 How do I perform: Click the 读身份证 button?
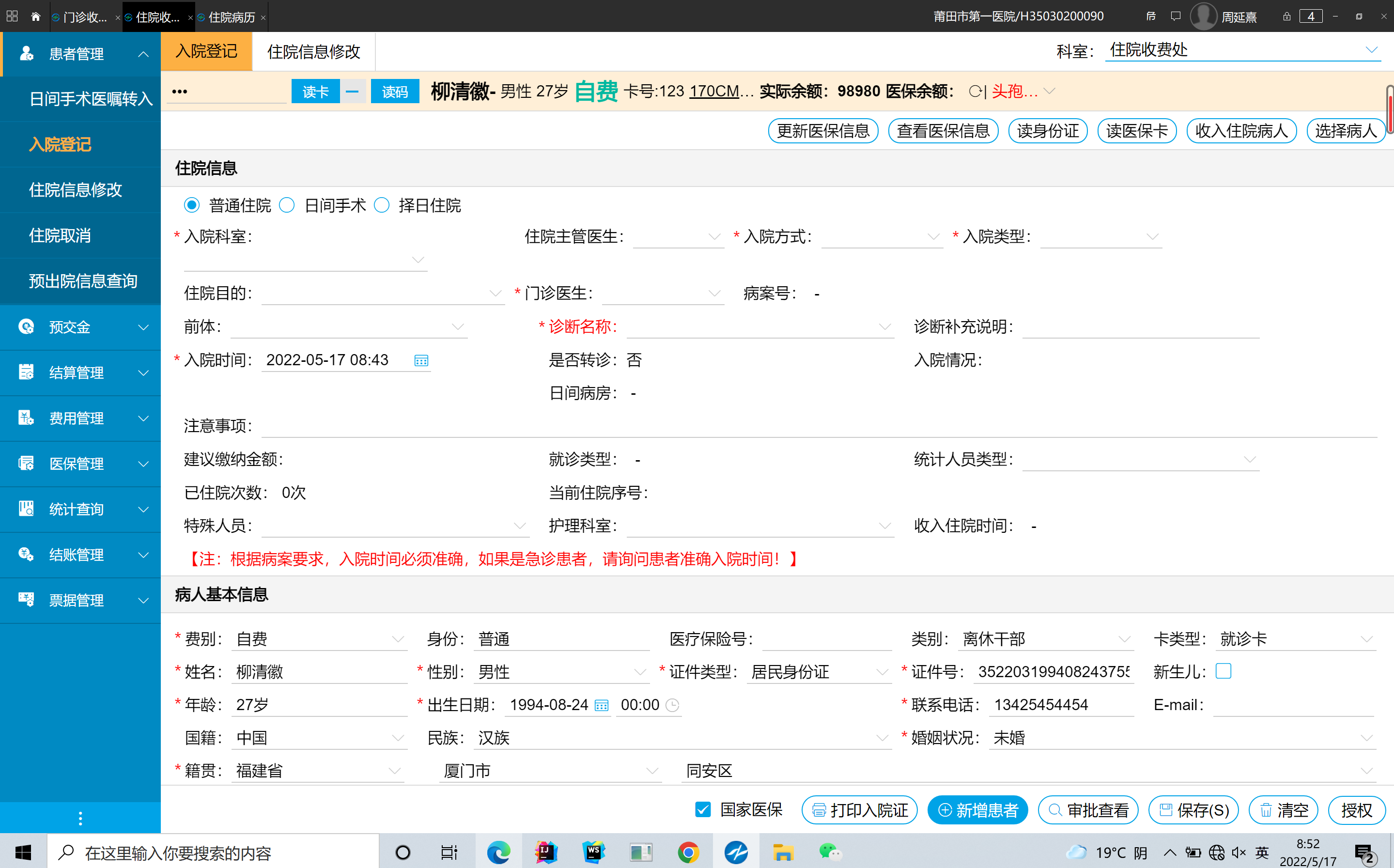click(x=1047, y=131)
